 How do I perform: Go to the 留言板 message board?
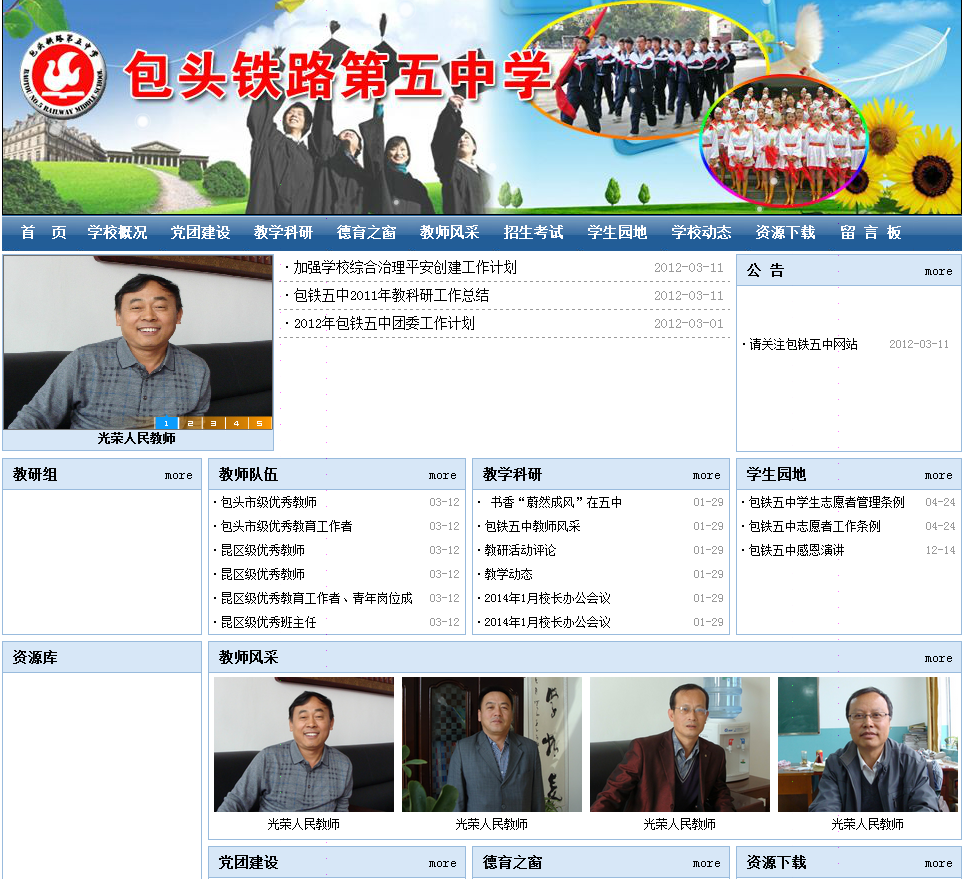[870, 233]
